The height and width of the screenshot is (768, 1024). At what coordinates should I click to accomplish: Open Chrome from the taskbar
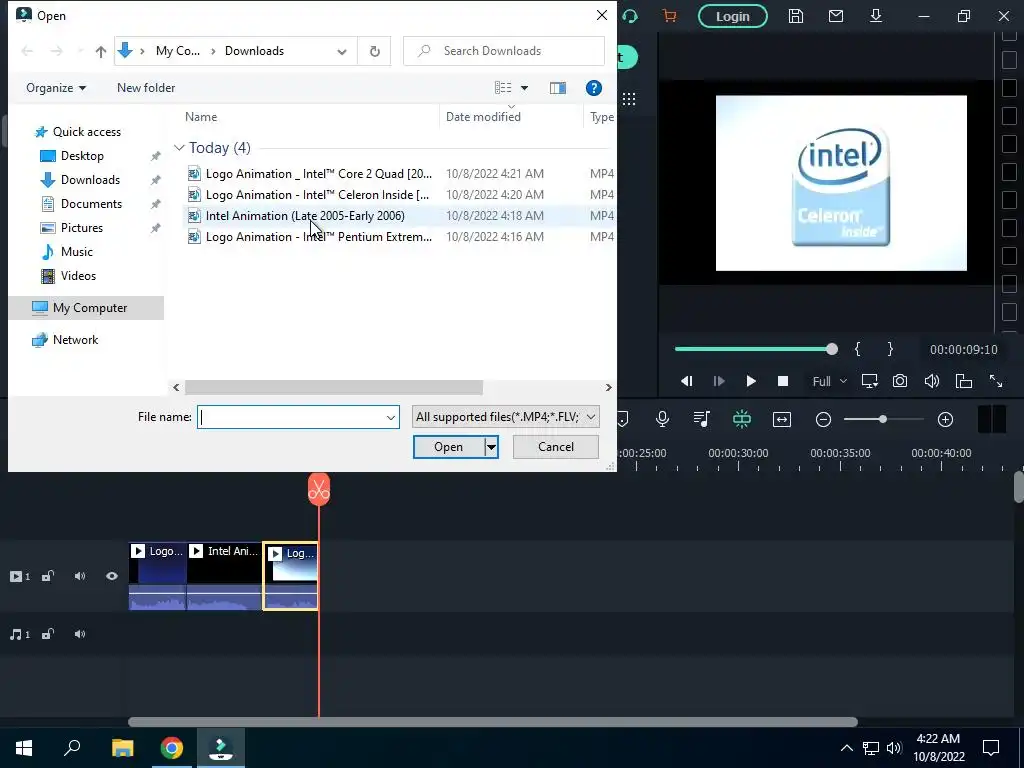coord(172,748)
